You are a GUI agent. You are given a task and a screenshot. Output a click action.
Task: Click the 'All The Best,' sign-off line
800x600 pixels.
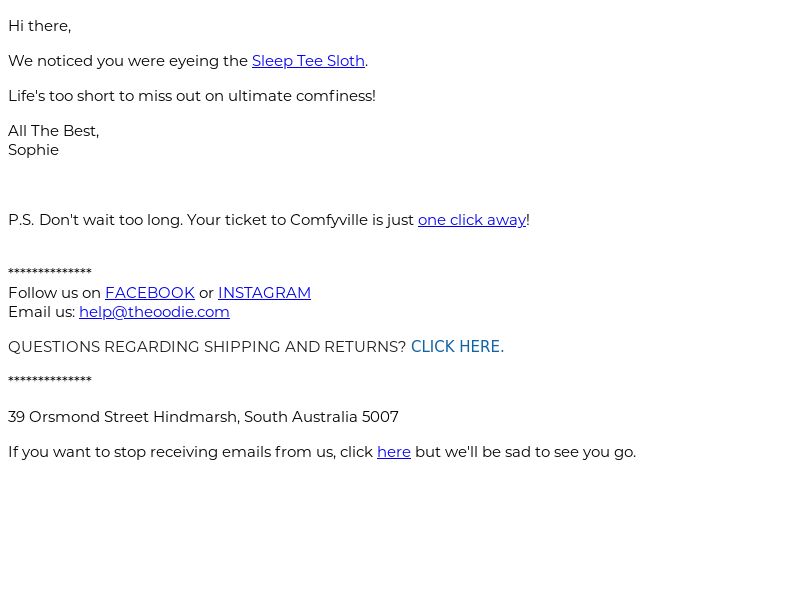54,131
